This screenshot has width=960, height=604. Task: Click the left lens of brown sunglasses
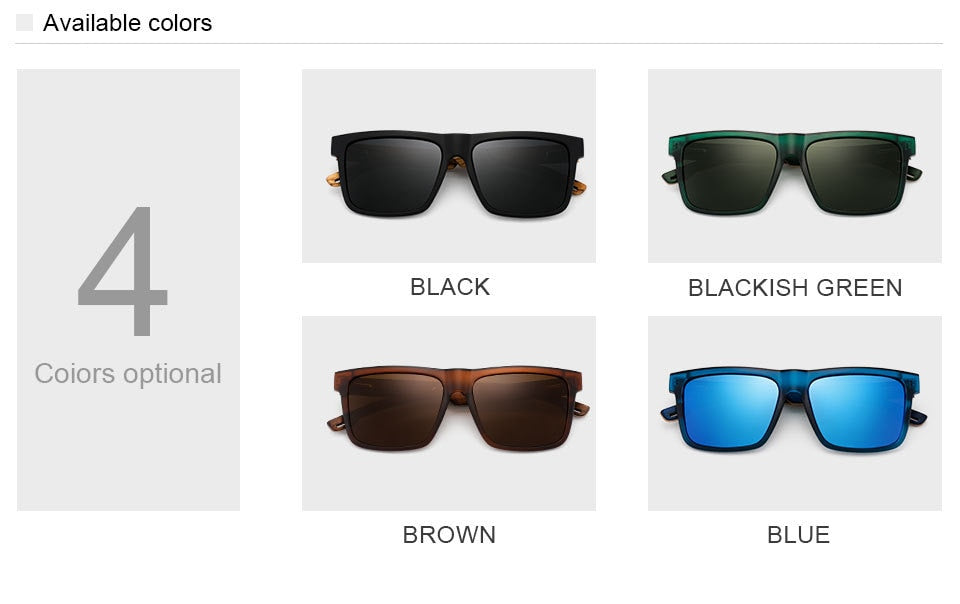(394, 411)
